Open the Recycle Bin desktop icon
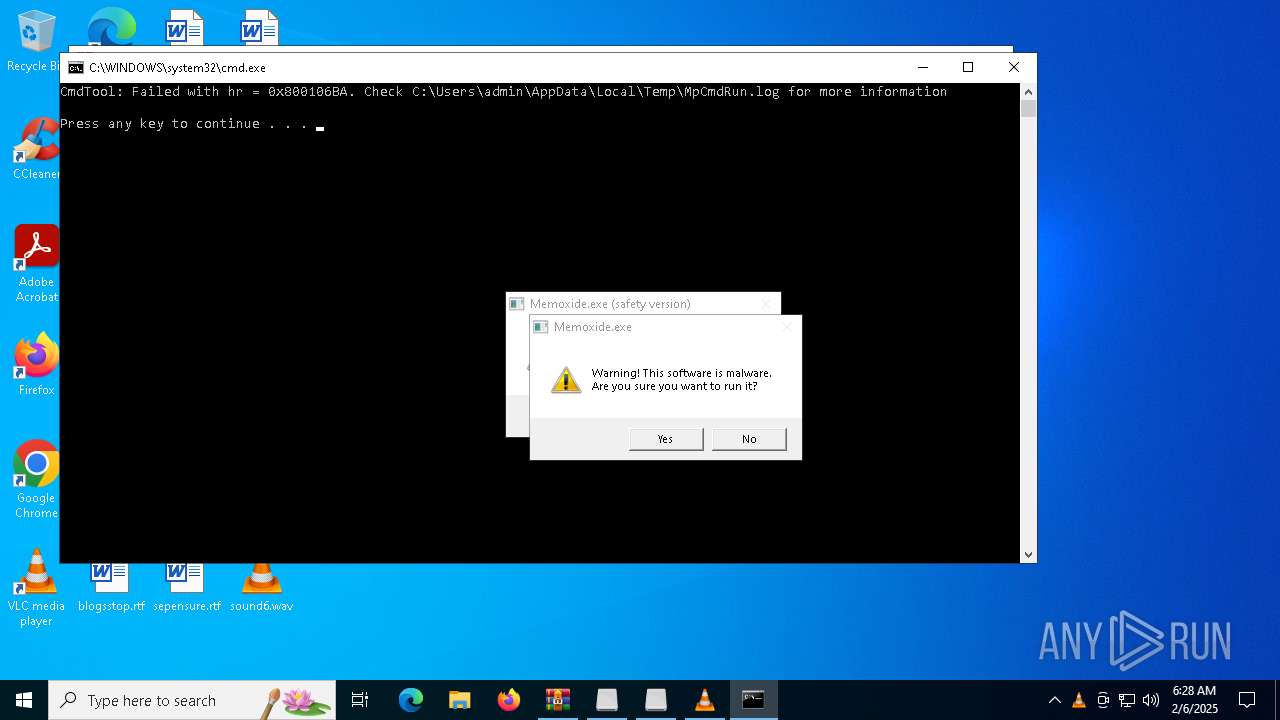Image resolution: width=1280 pixels, height=720 pixels. click(36, 42)
